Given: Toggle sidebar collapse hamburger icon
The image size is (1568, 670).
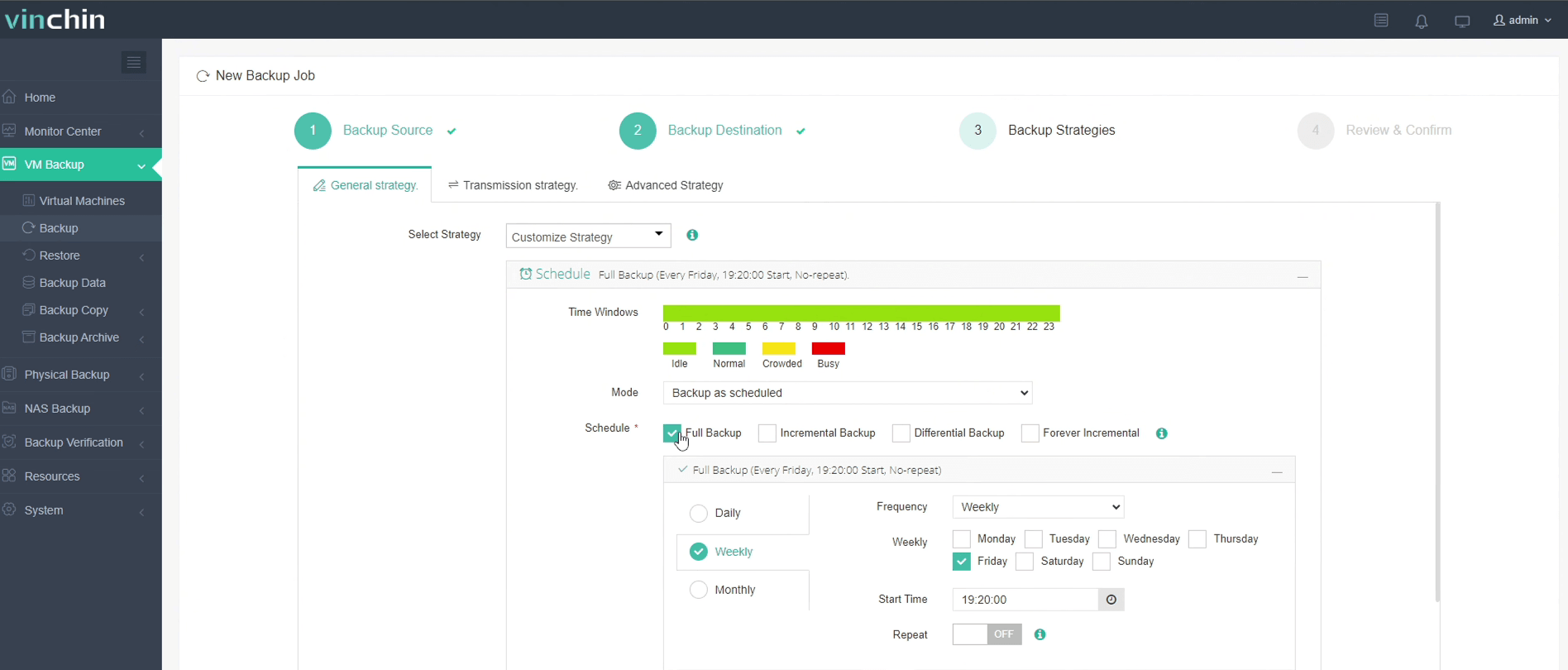Looking at the screenshot, I should tap(134, 62).
